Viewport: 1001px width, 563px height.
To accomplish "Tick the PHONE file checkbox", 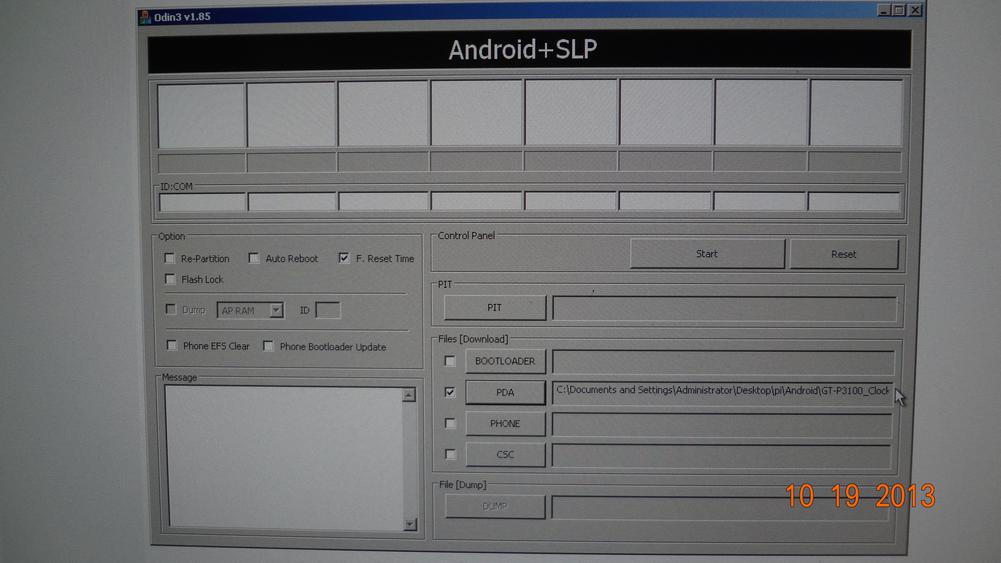I will (x=450, y=423).
